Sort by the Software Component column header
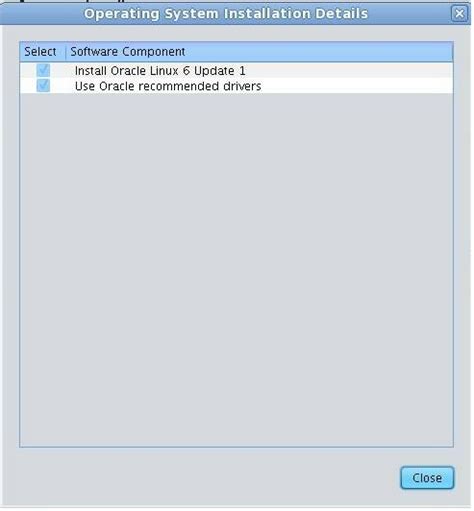The width and height of the screenshot is (474, 511). pos(128,52)
